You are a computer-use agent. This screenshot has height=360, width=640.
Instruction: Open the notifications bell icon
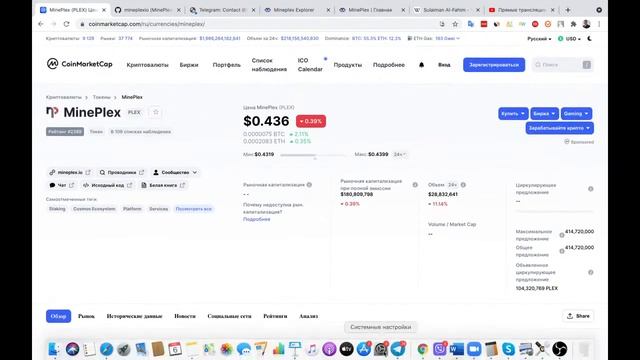pos(422,64)
